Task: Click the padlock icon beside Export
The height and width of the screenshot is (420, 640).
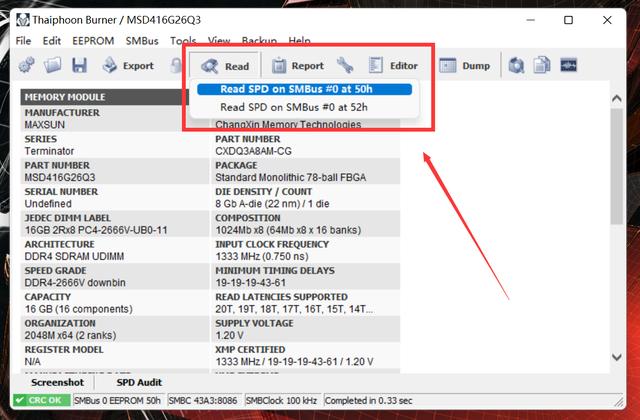Action: 176,65
